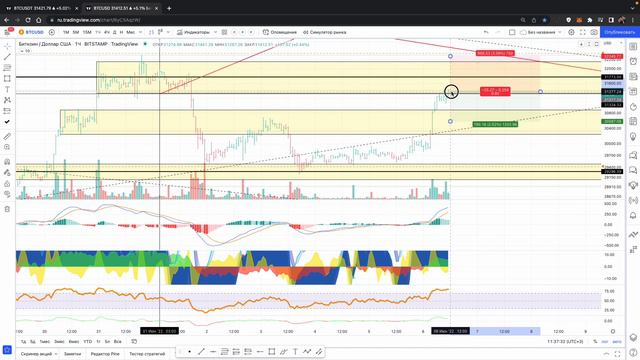Viewport: 640px width, 360px height.
Task: Undo the last chart action
Action: coord(486,32)
